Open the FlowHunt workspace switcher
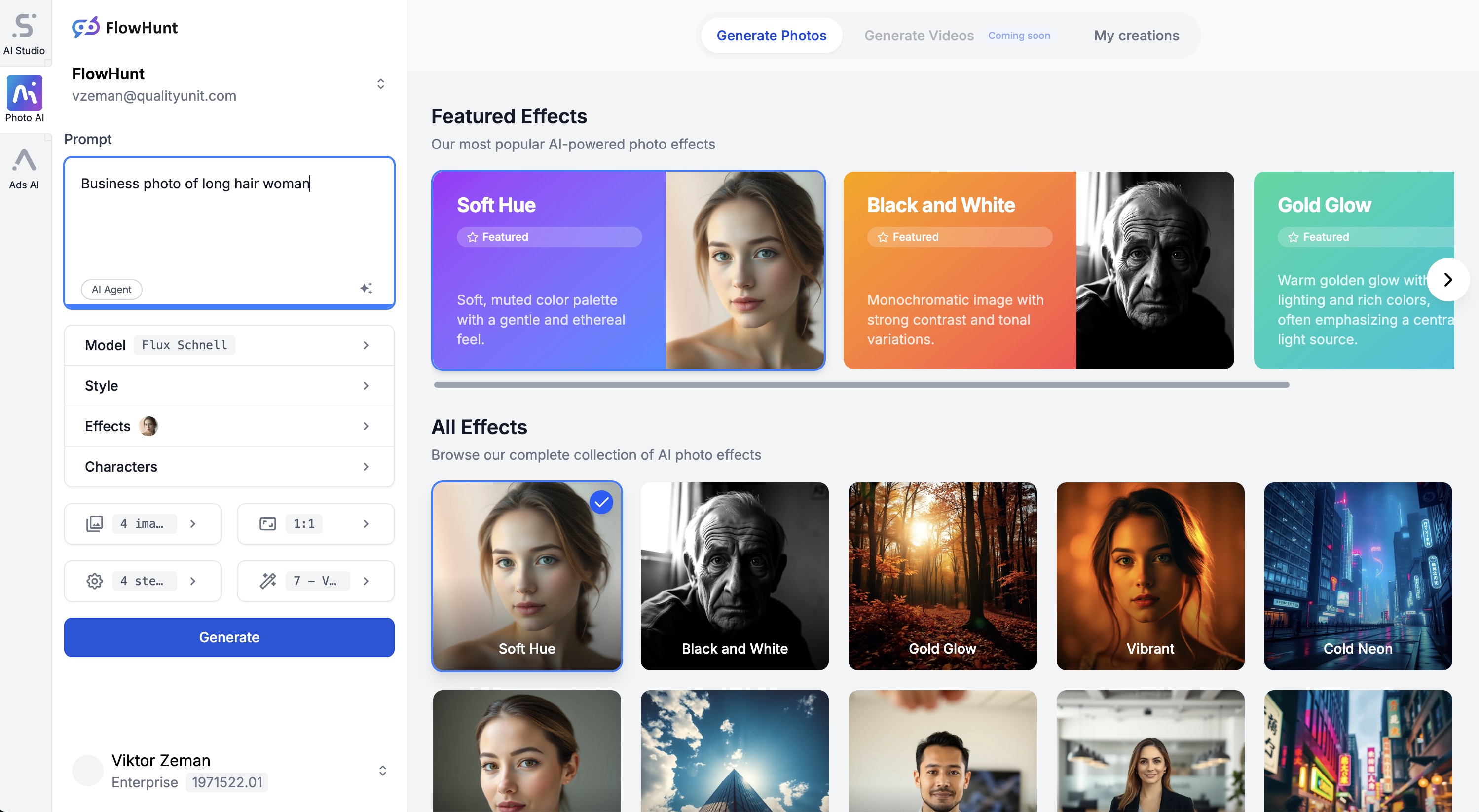The height and width of the screenshot is (812, 1479). click(380, 84)
